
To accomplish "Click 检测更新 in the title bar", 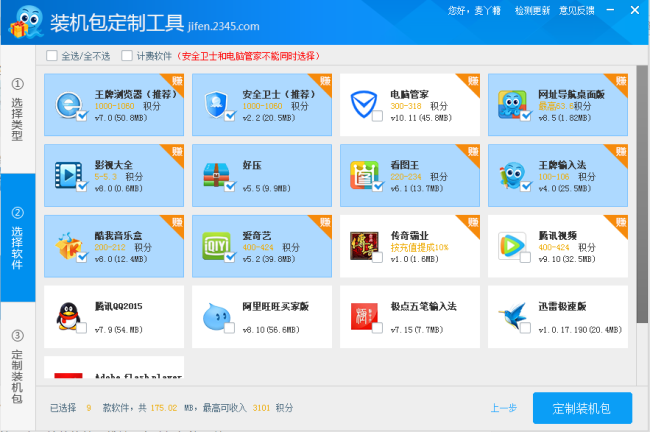I will tap(532, 10).
